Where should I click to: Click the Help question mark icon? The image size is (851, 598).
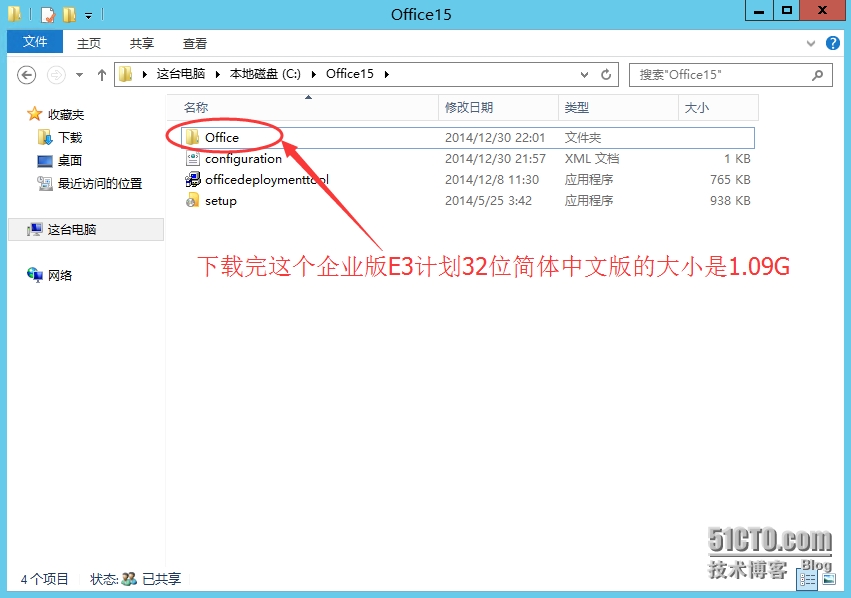pyautogui.click(x=833, y=43)
